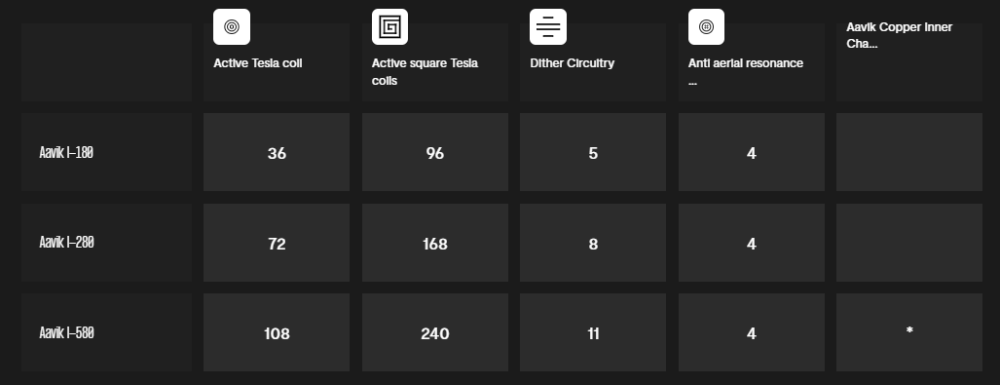Image resolution: width=1000 pixels, height=385 pixels.
Task: Select the Aavik Copper Inner Cha... header
Action: tap(899, 35)
